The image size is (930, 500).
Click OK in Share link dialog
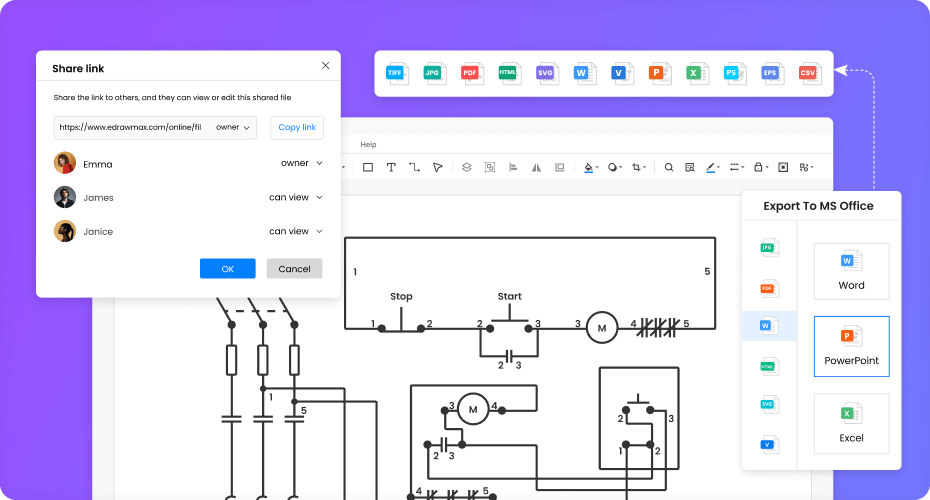pos(227,269)
